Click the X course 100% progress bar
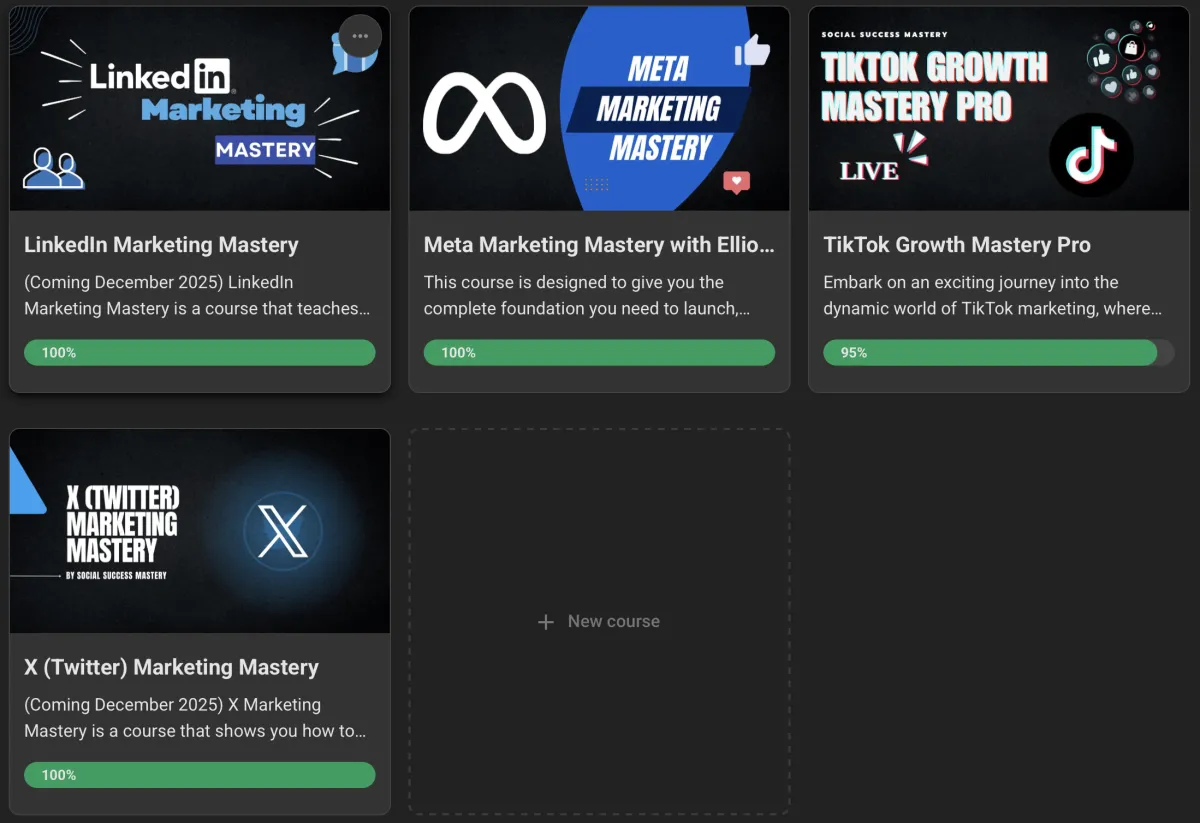 point(200,774)
